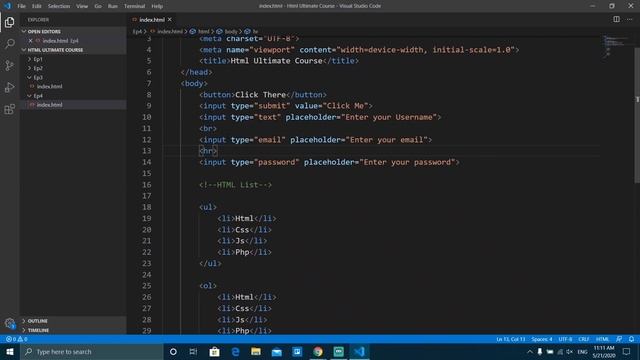The width and height of the screenshot is (640, 360).
Task: Collapse the Ep3 folder
Action: pos(29,77)
